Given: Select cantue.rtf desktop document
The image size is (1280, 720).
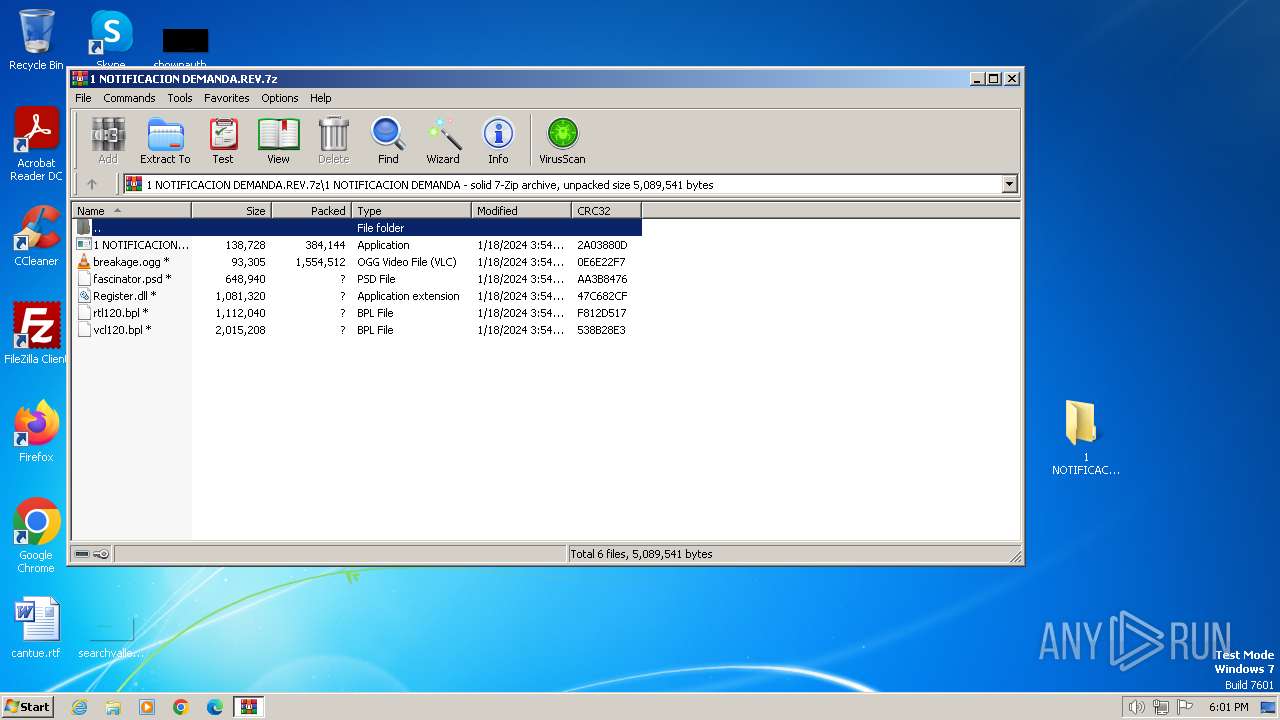Looking at the screenshot, I should (36, 628).
